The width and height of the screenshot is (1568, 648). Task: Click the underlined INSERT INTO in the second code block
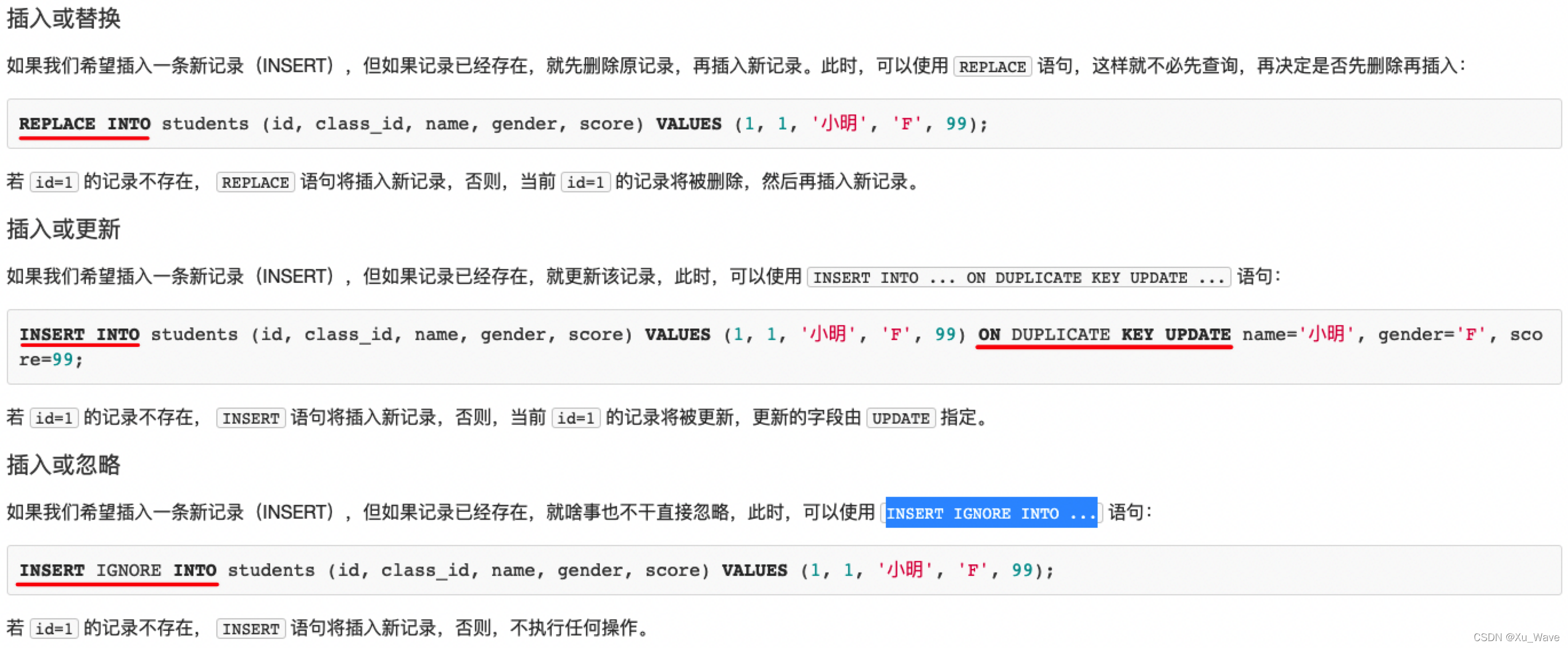pyautogui.click(x=79, y=335)
